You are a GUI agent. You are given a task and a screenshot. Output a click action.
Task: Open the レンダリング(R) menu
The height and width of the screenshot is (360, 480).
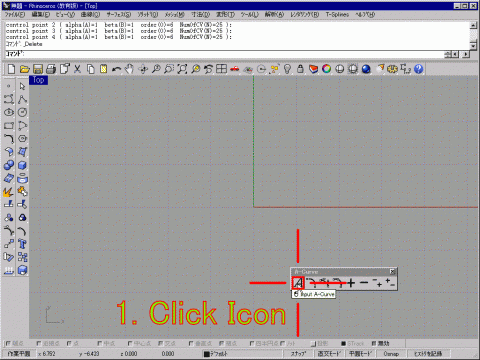coord(305,15)
